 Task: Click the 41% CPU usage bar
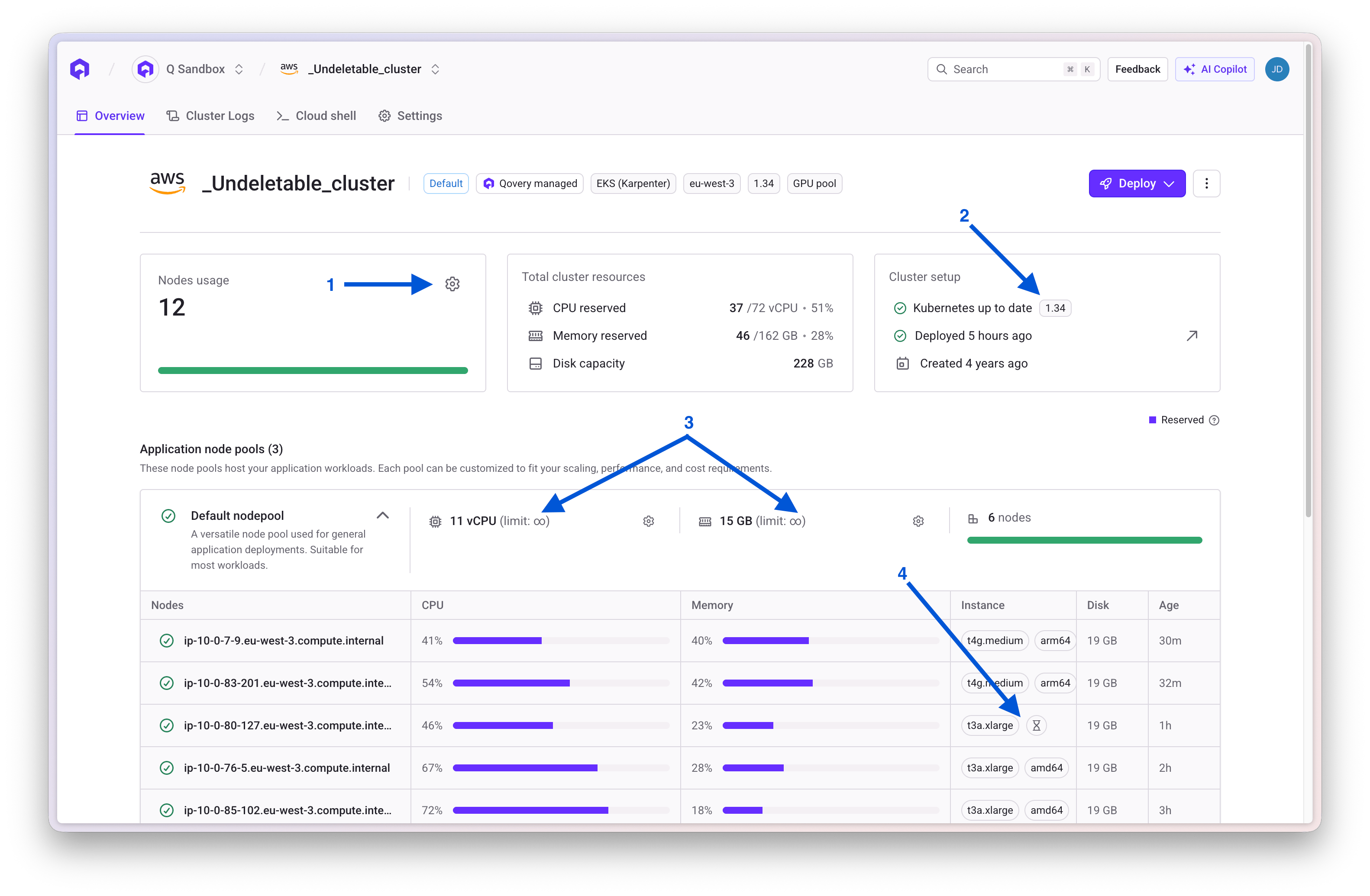(x=561, y=641)
